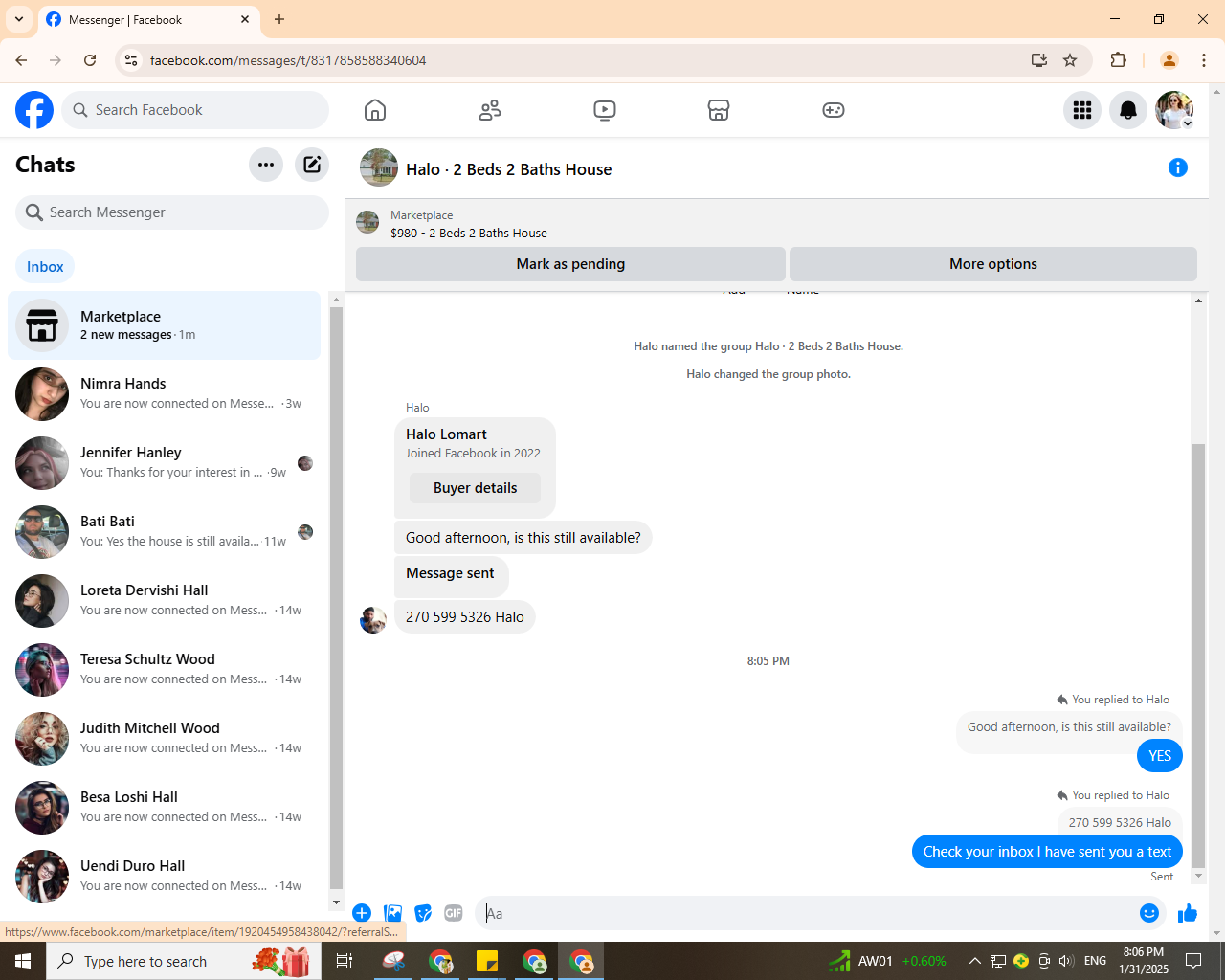1225x980 pixels.
Task: Click the taskbar 'Type here to search' box
Action: pos(182,961)
